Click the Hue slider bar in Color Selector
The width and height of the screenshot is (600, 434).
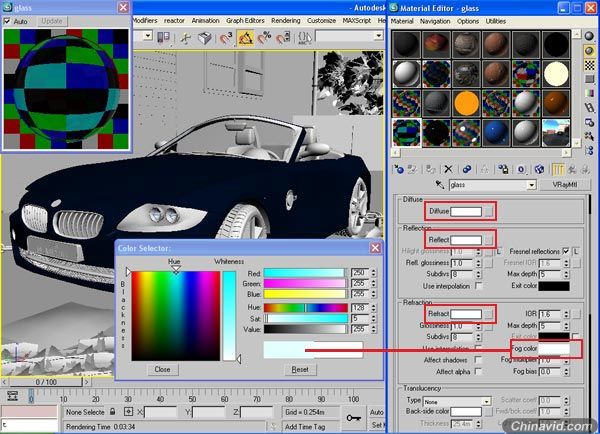coord(306,308)
